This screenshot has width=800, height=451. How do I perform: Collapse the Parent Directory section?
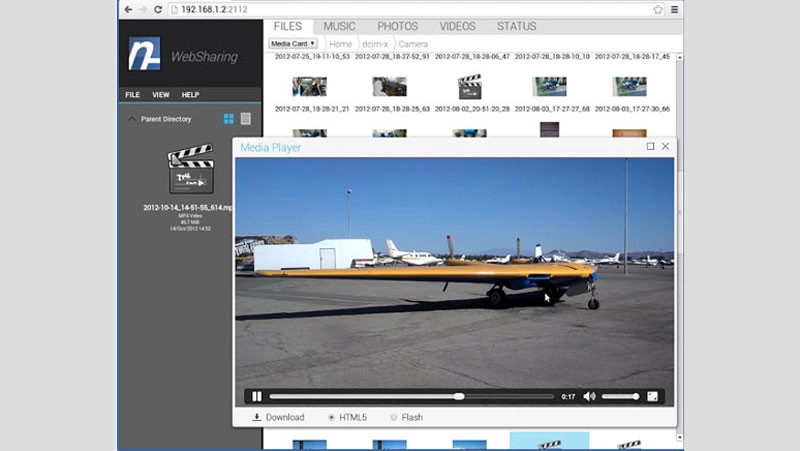click(x=131, y=119)
